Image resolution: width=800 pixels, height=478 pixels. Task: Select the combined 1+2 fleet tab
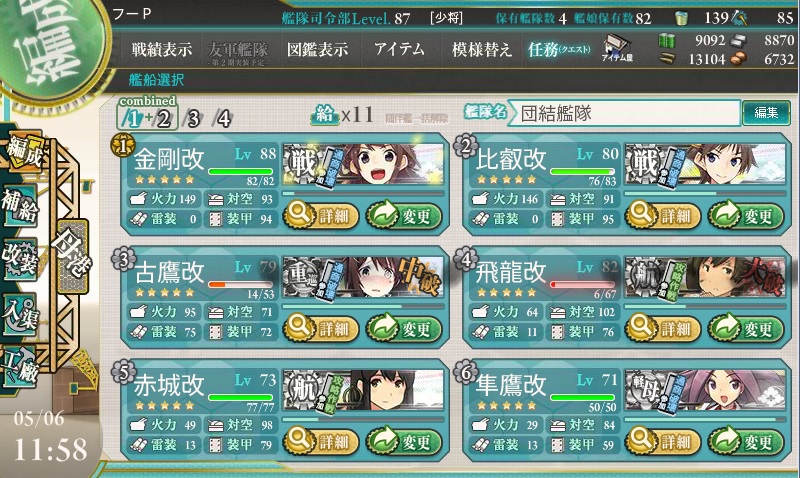point(147,114)
